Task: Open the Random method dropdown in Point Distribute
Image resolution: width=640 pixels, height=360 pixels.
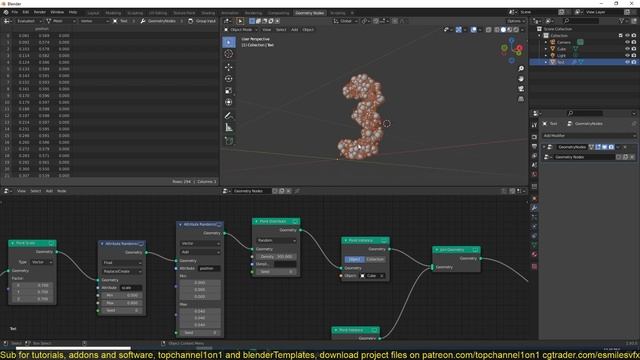Action: point(276,240)
